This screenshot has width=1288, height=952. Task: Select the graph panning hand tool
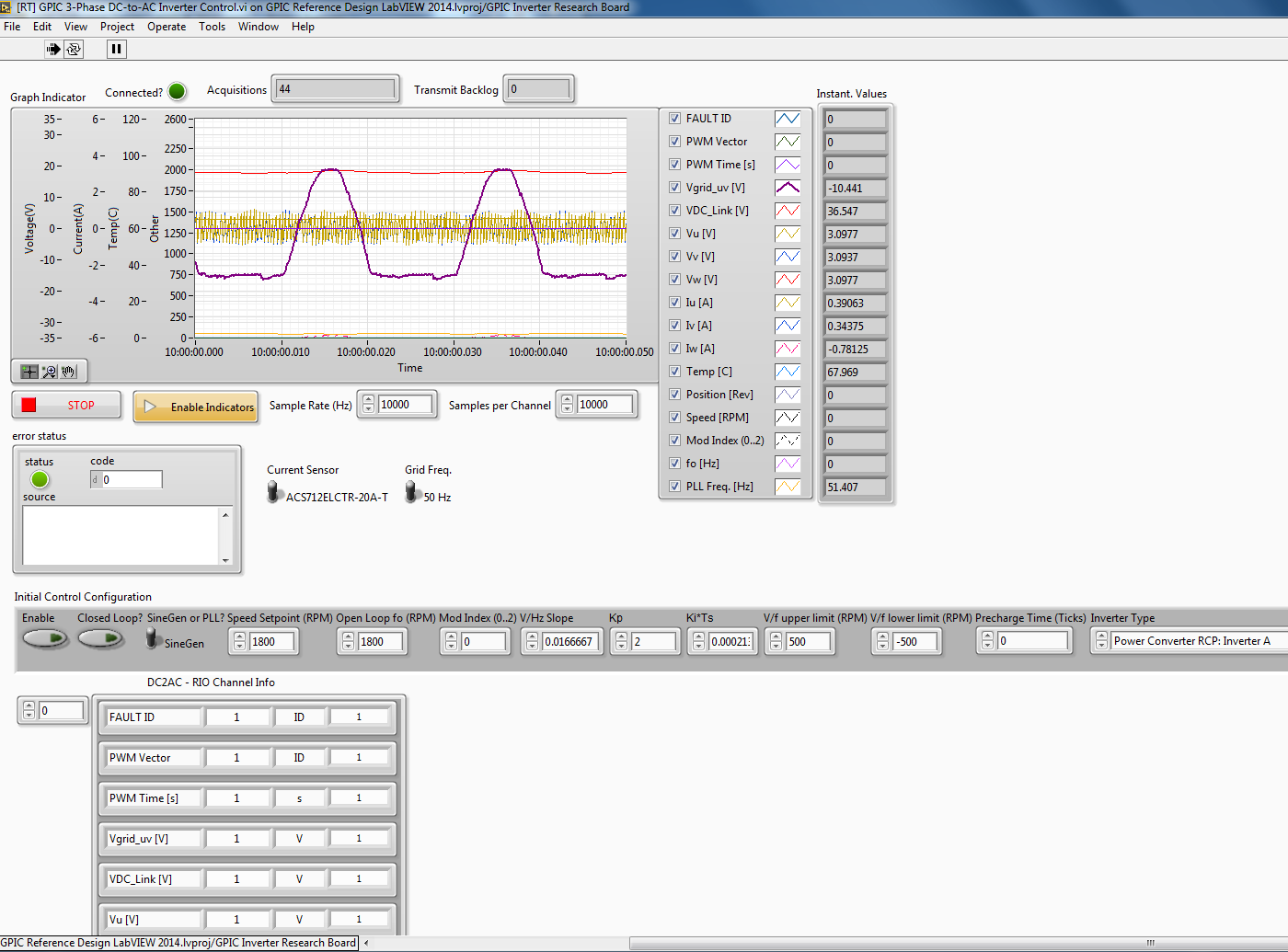click(69, 372)
